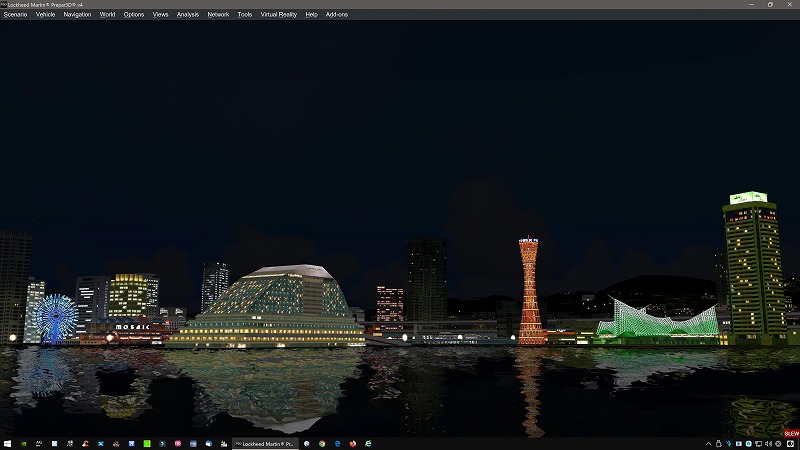
Task: Open the Virtual Reality menu
Action: 277,14
